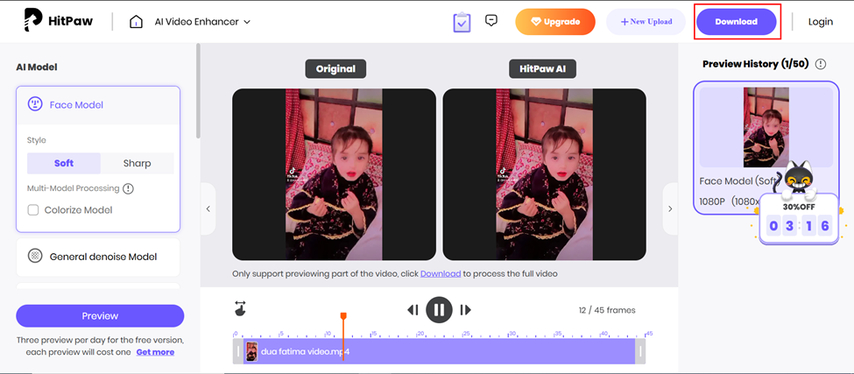The image size is (854, 374).
Task: Click the AI Model panel scrollbar
Action: point(198,90)
